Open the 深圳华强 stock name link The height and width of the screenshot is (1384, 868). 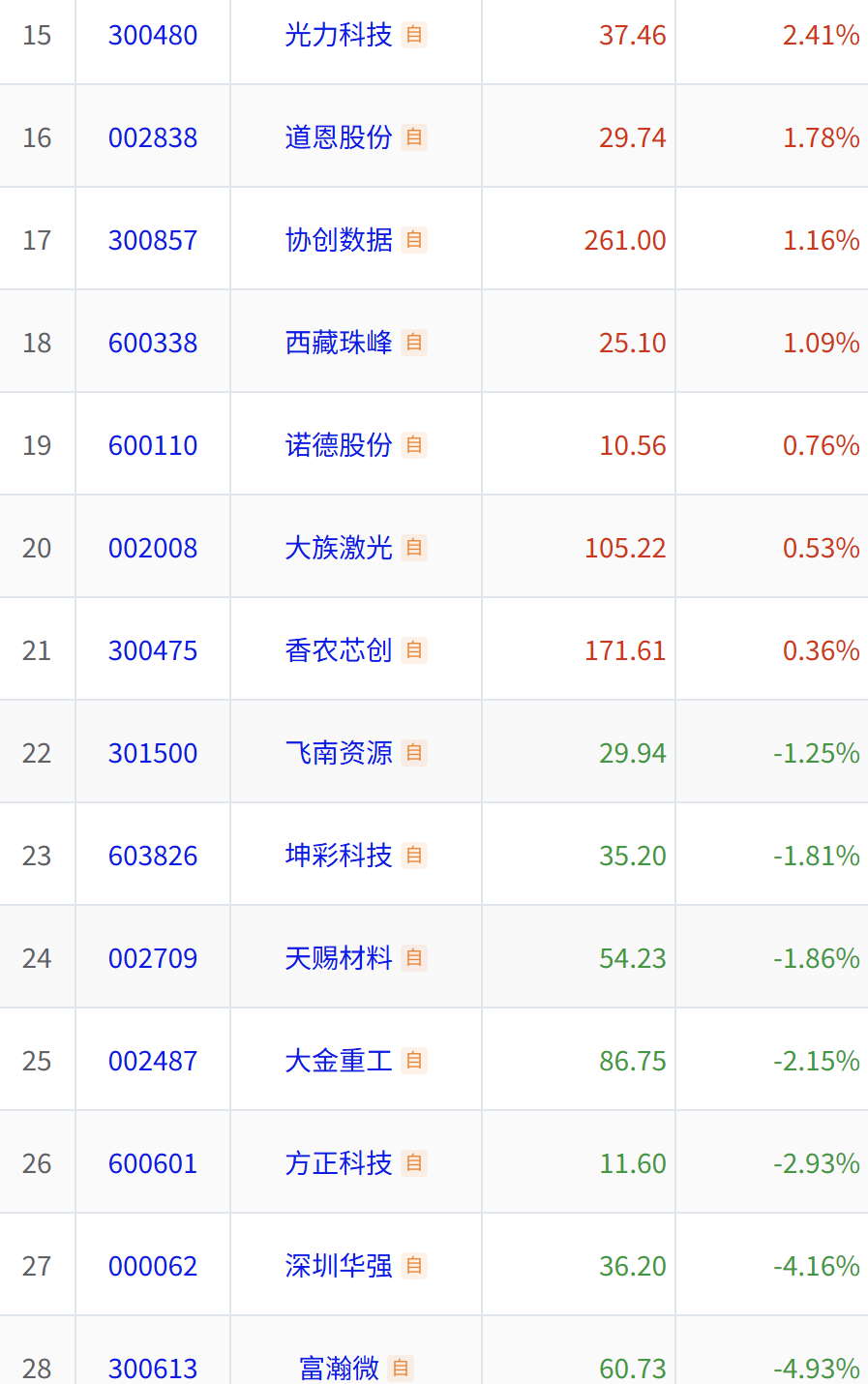pos(339,1266)
